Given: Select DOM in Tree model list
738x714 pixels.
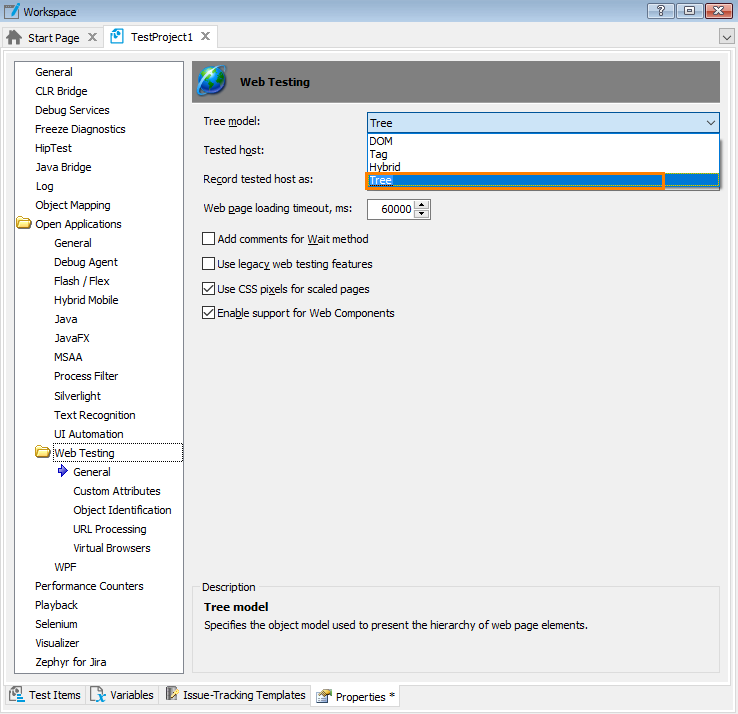Looking at the screenshot, I should (x=381, y=141).
